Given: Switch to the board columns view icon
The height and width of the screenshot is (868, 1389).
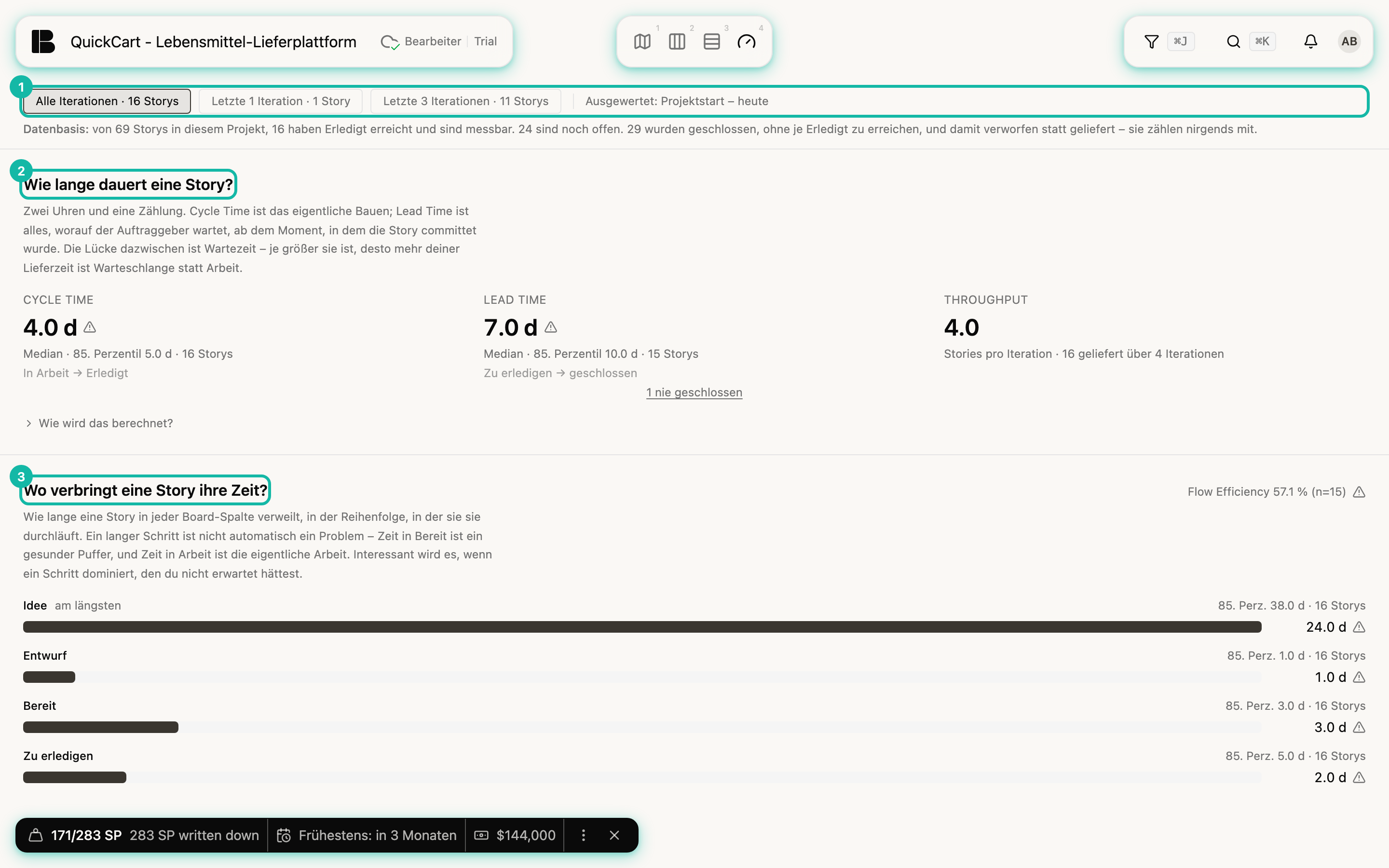Looking at the screenshot, I should (677, 41).
